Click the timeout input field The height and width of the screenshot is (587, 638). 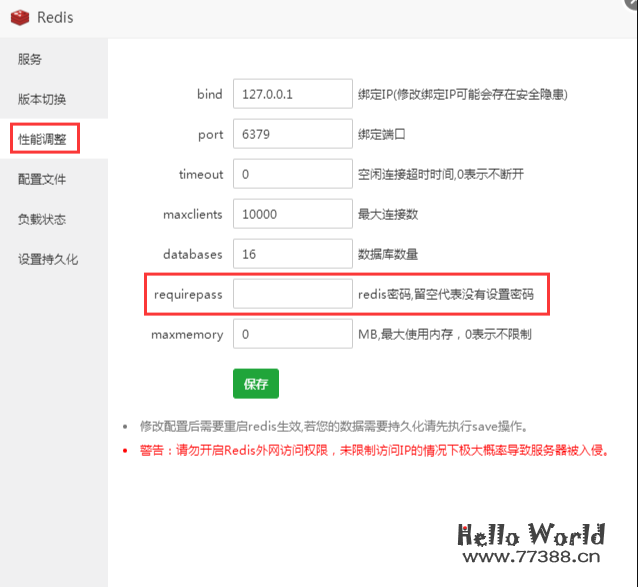click(x=293, y=174)
